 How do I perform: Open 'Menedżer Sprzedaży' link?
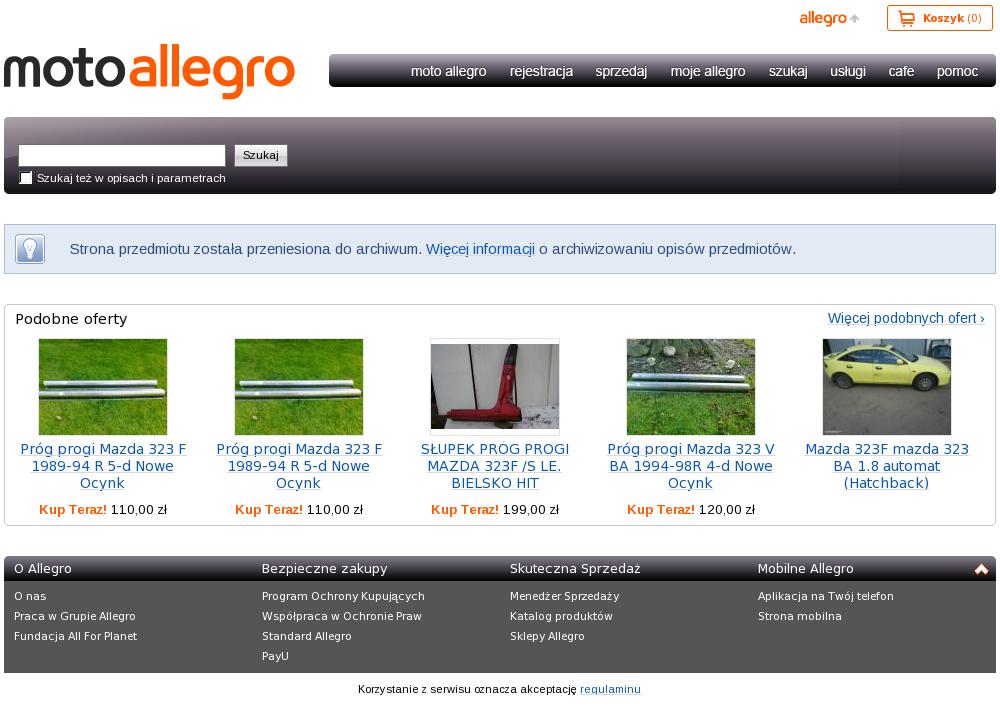(564, 596)
